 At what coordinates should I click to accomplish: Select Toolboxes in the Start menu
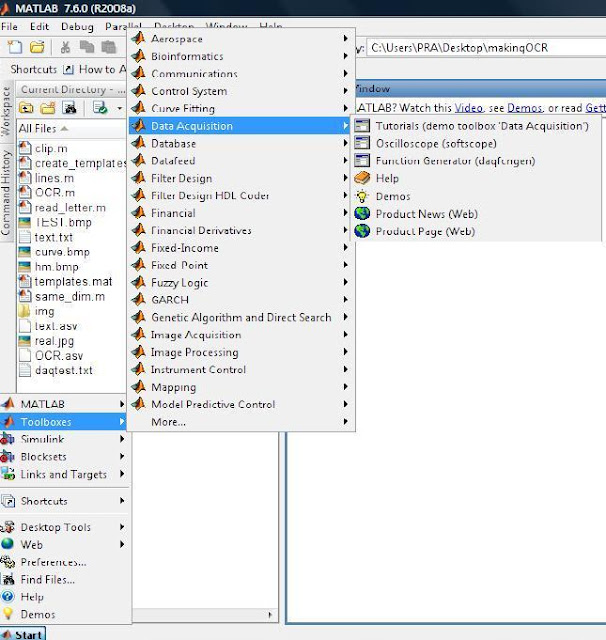(63, 422)
